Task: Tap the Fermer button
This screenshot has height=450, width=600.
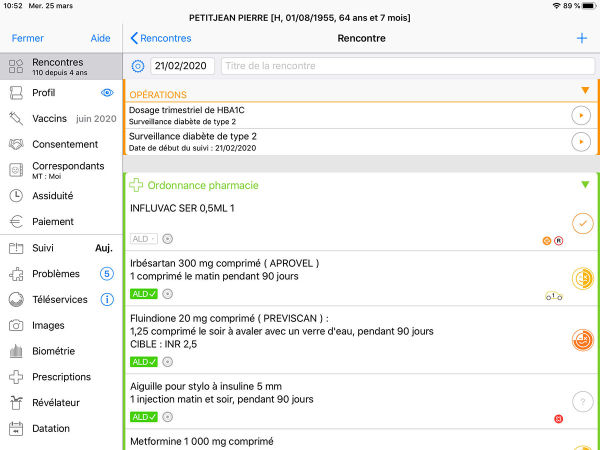Action: coord(27,38)
